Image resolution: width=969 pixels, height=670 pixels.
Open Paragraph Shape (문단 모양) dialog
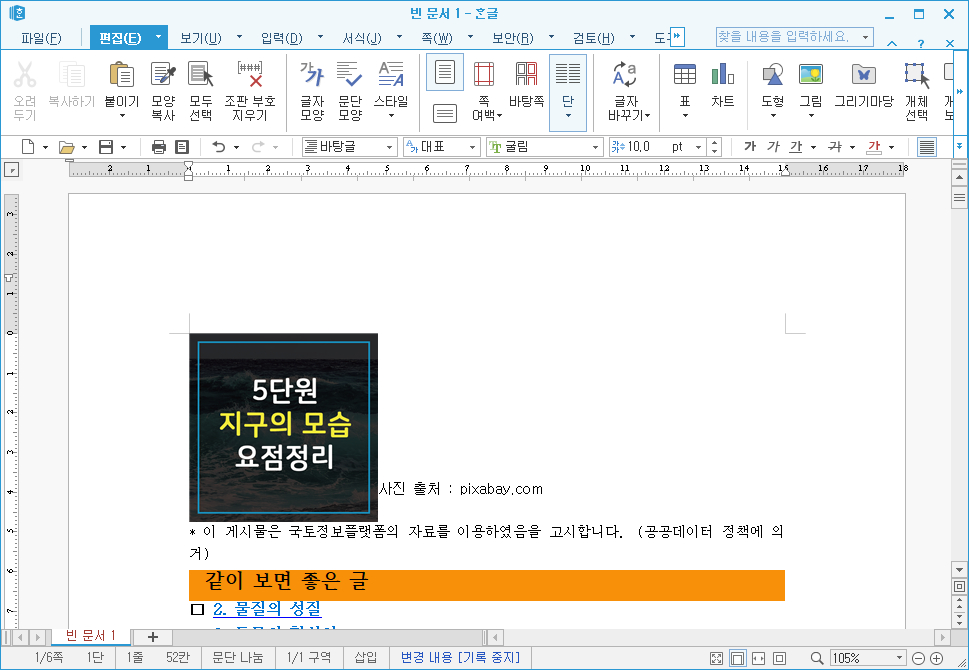pyautogui.click(x=350, y=90)
